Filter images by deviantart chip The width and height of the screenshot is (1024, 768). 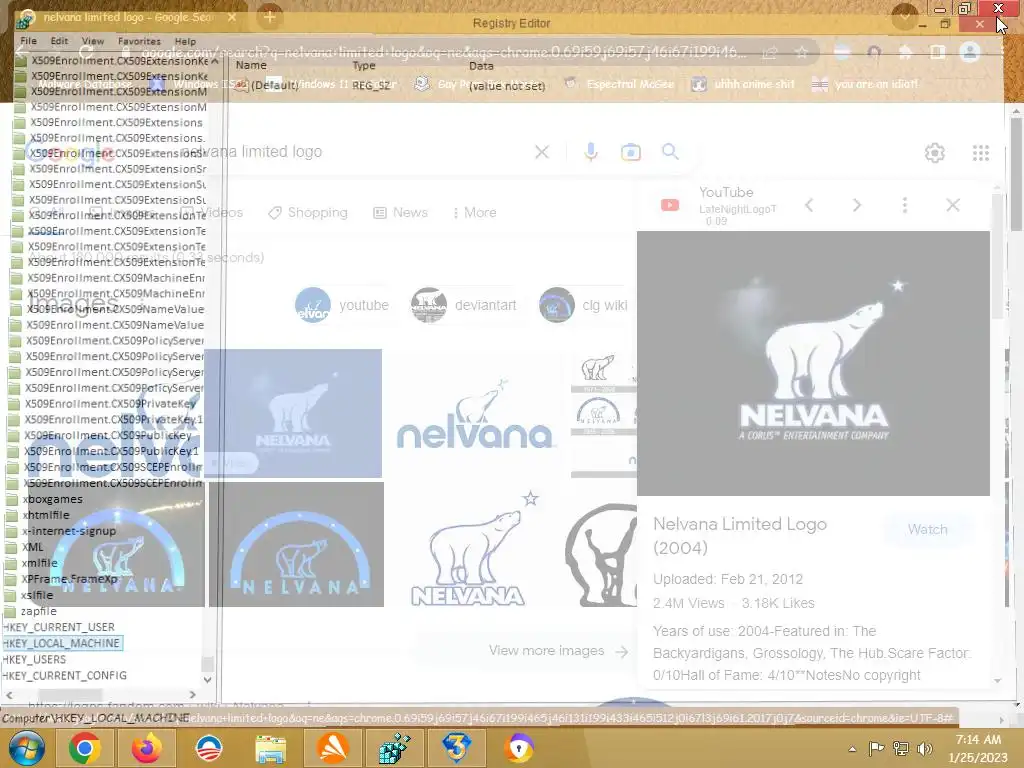[x=464, y=305]
